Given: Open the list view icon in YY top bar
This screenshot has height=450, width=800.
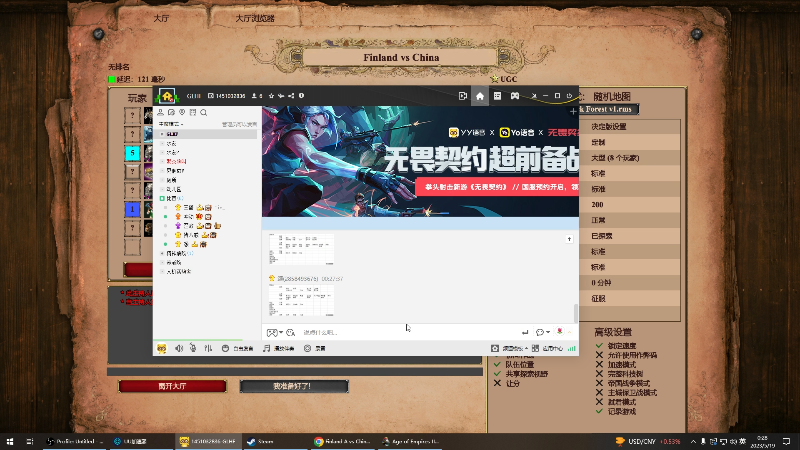Looking at the screenshot, I should 497,96.
